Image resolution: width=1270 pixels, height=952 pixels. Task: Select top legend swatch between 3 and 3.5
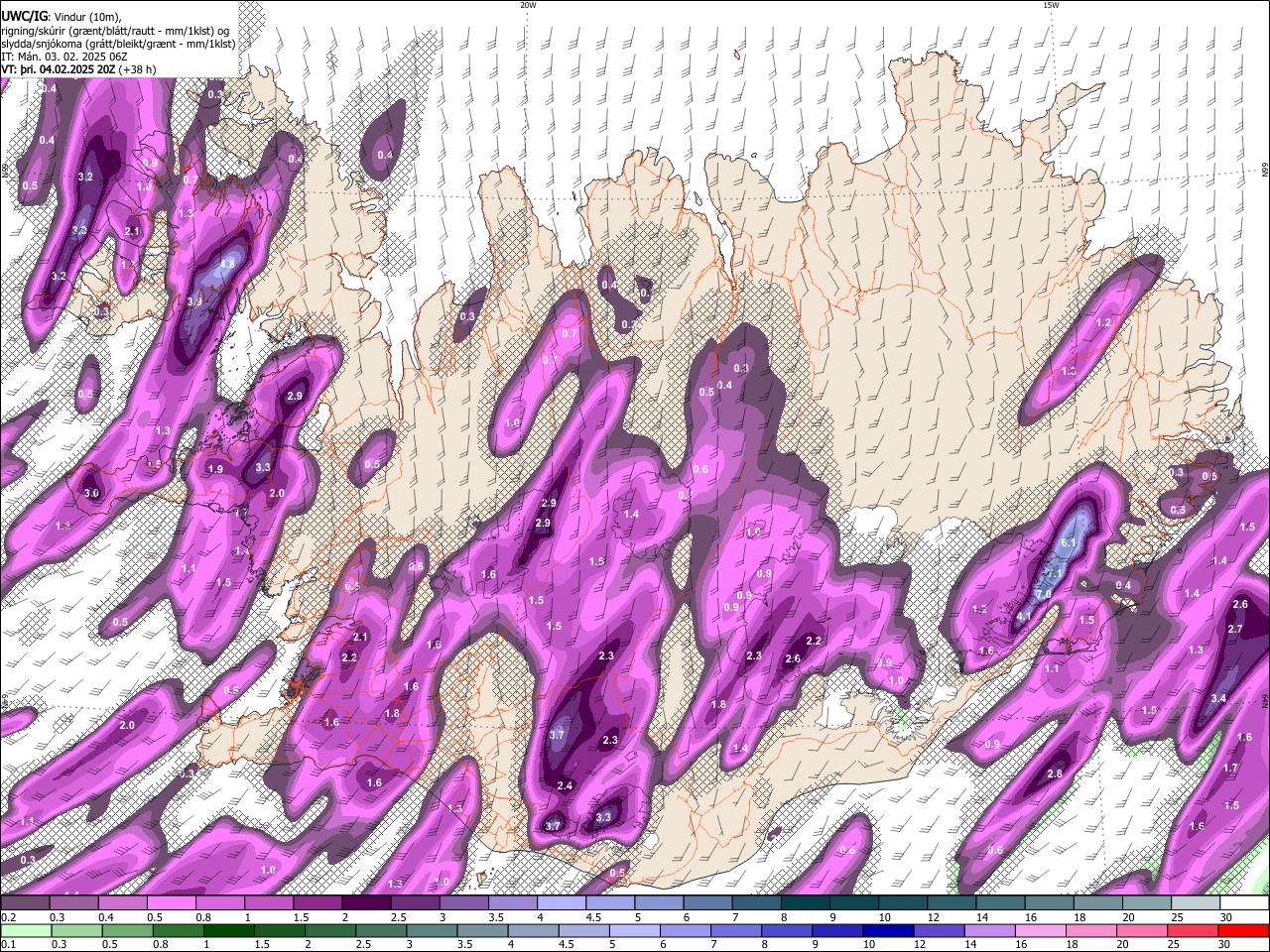pos(464,903)
